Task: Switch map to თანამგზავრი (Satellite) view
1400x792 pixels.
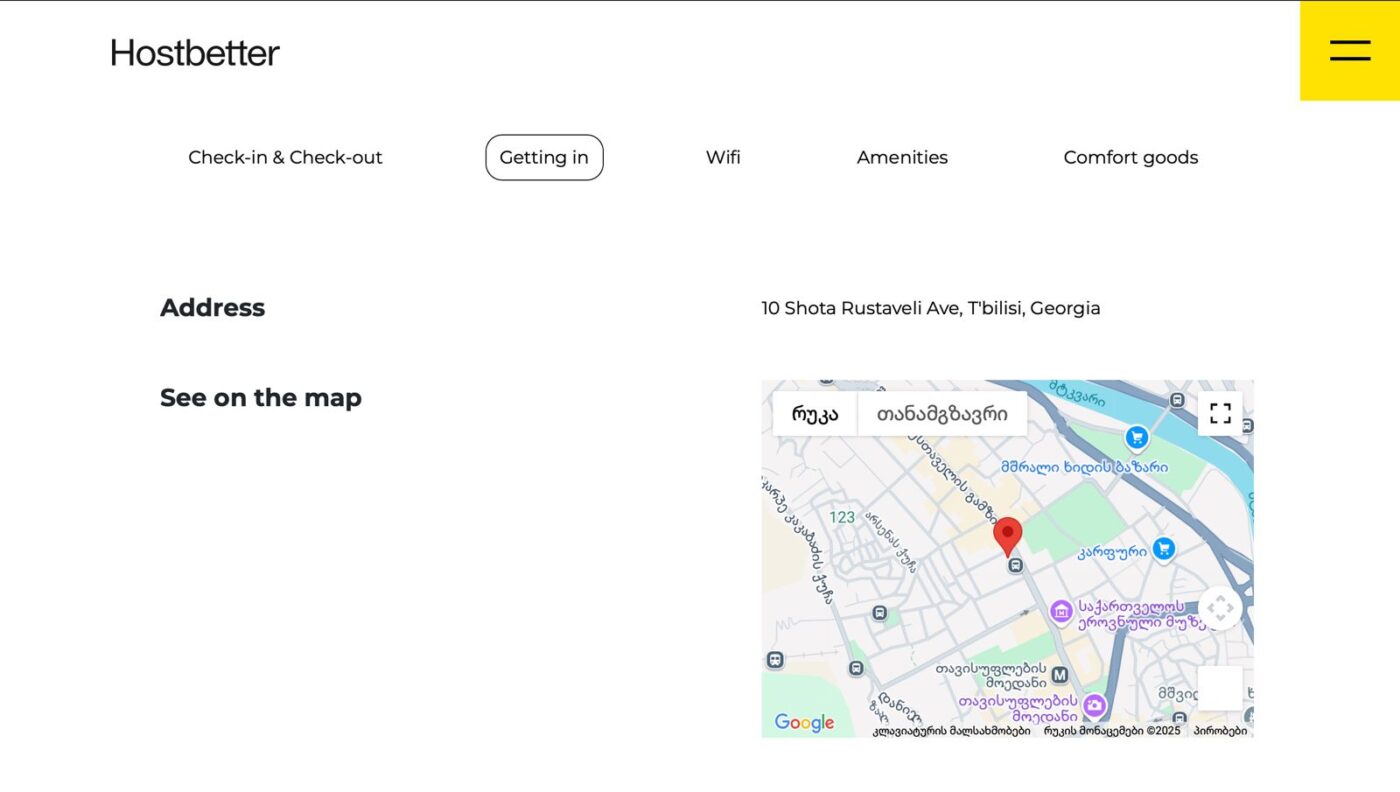Action: pyautogui.click(x=942, y=413)
